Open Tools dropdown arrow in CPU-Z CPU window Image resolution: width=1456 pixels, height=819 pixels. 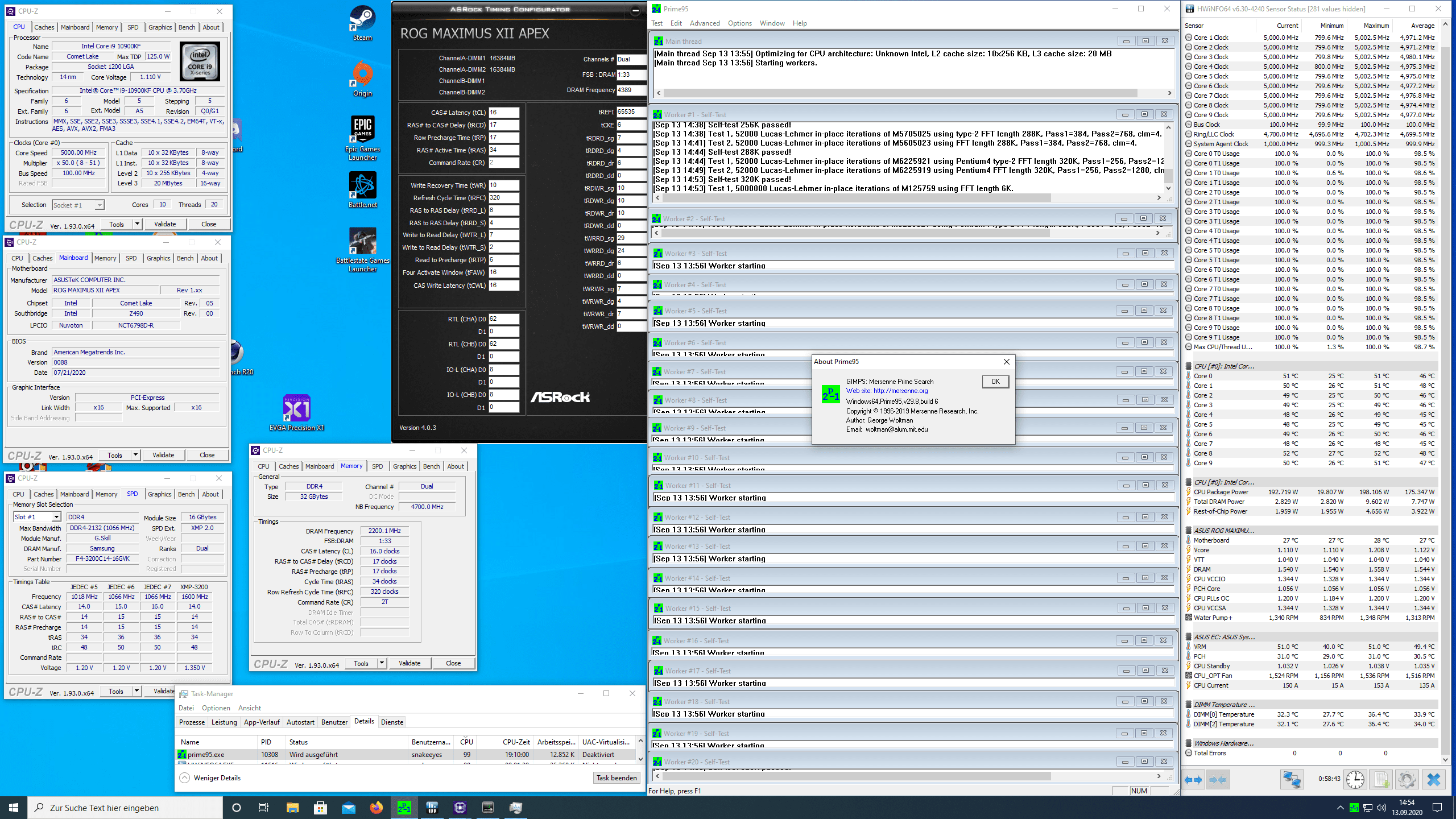[137, 224]
